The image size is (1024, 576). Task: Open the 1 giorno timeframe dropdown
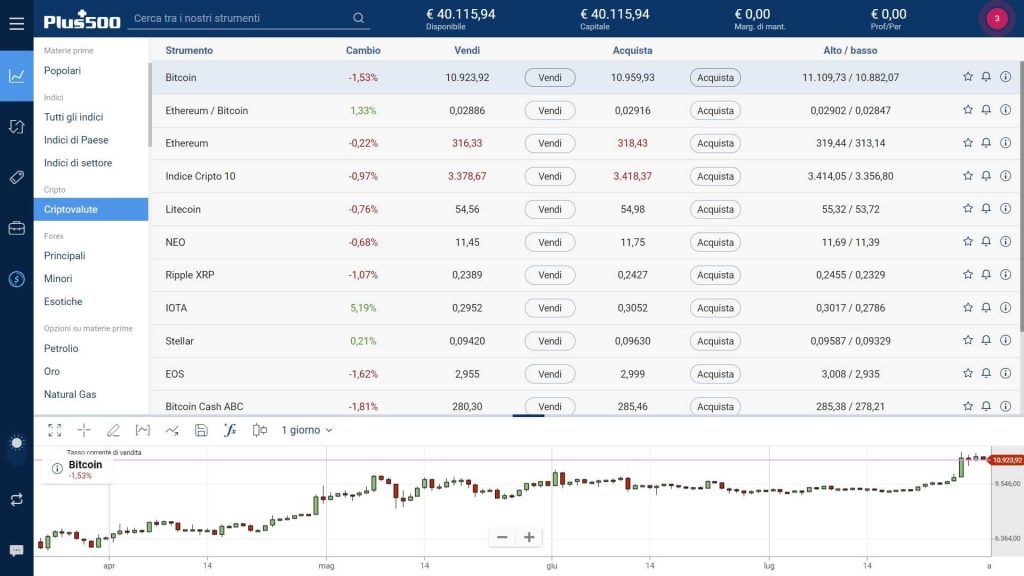point(307,430)
